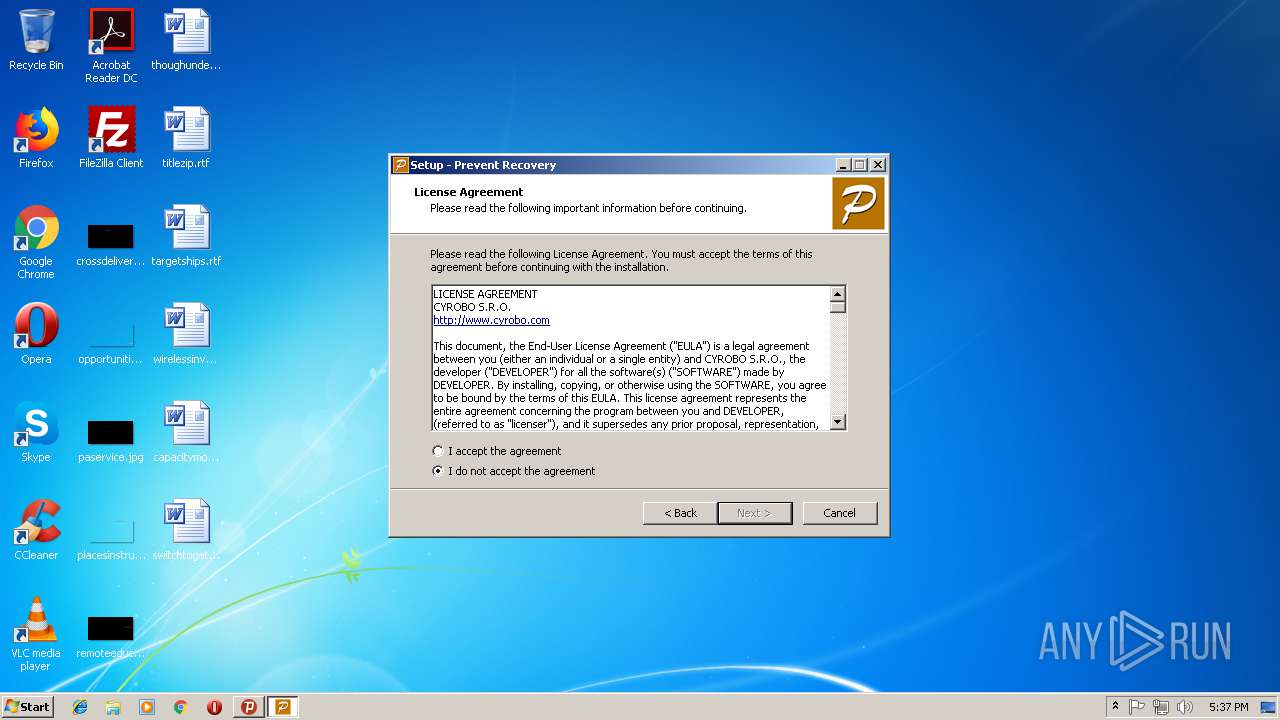Select the paservice.jpg image file
This screenshot has height=720, width=1280.
111,442
